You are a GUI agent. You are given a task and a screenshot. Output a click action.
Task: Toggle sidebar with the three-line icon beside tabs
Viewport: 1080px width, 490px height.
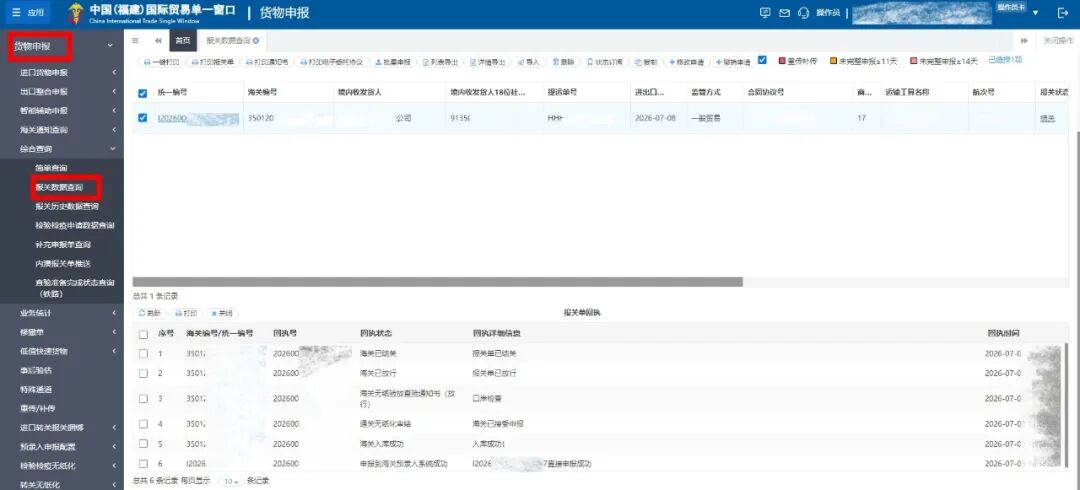(x=135, y=41)
